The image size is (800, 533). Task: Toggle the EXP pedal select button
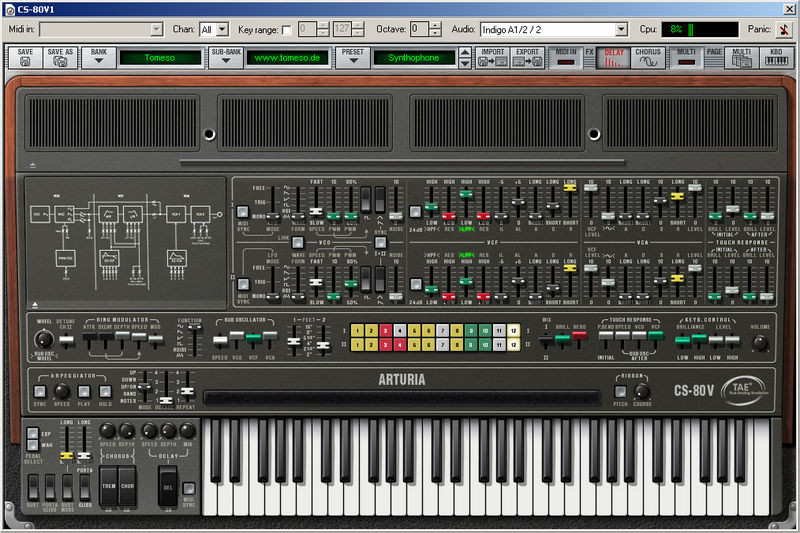tap(32, 434)
